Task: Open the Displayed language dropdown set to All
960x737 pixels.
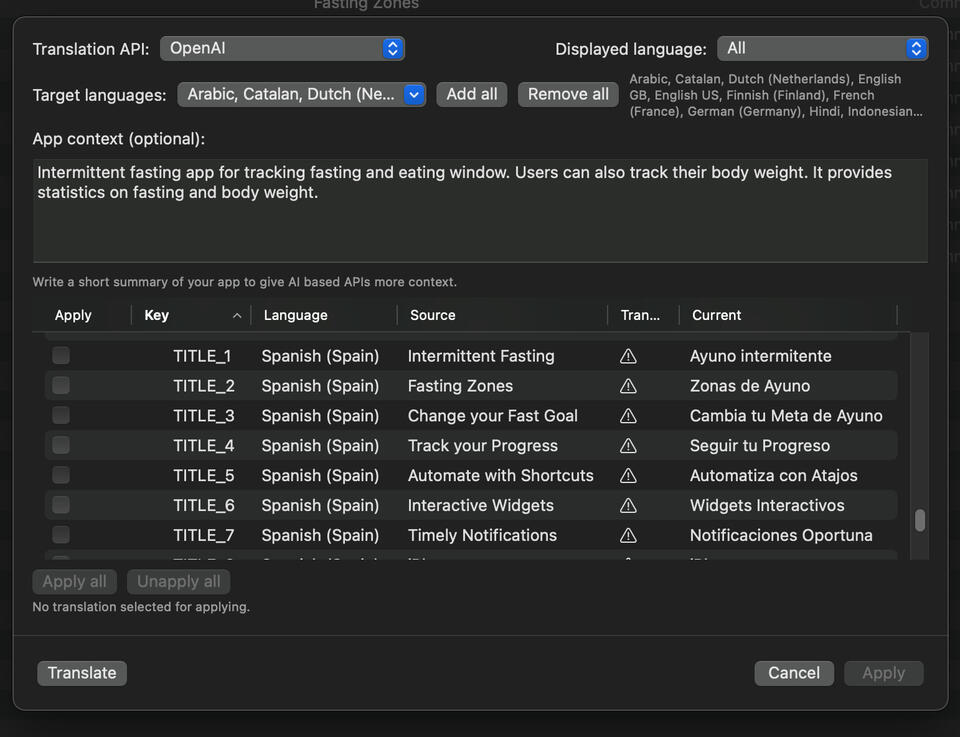Action: coord(822,48)
